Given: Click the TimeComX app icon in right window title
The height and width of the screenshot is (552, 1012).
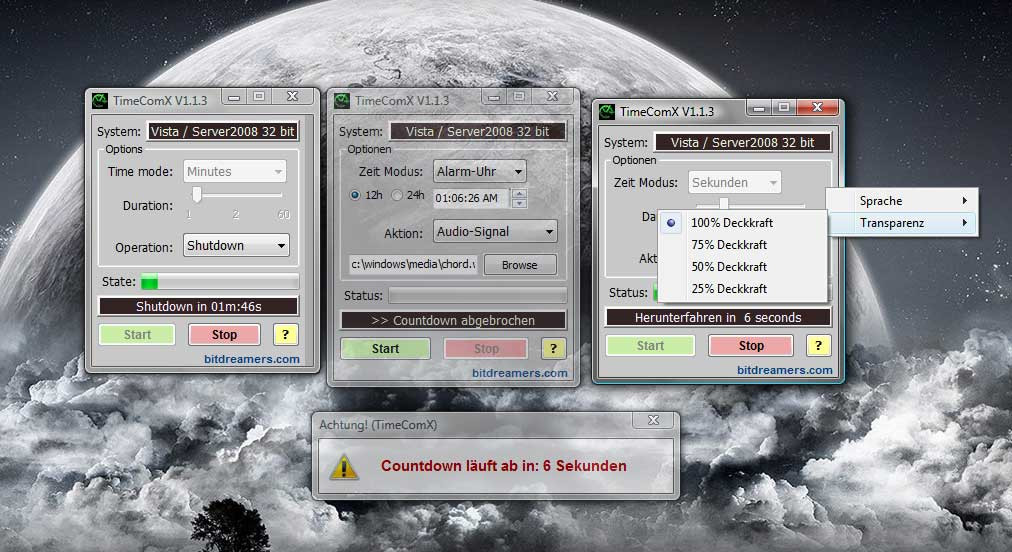Looking at the screenshot, I should pyautogui.click(x=607, y=112).
